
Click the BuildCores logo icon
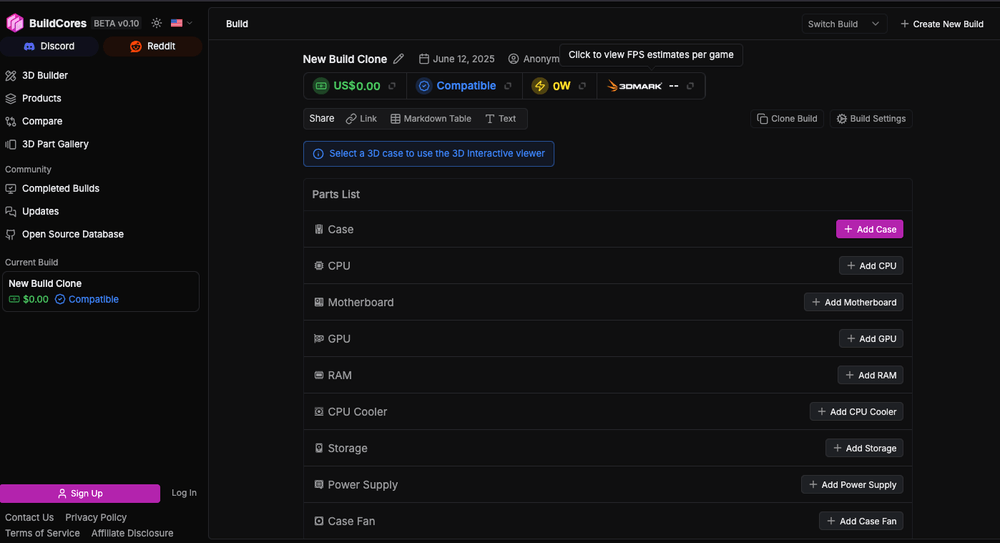click(15, 23)
